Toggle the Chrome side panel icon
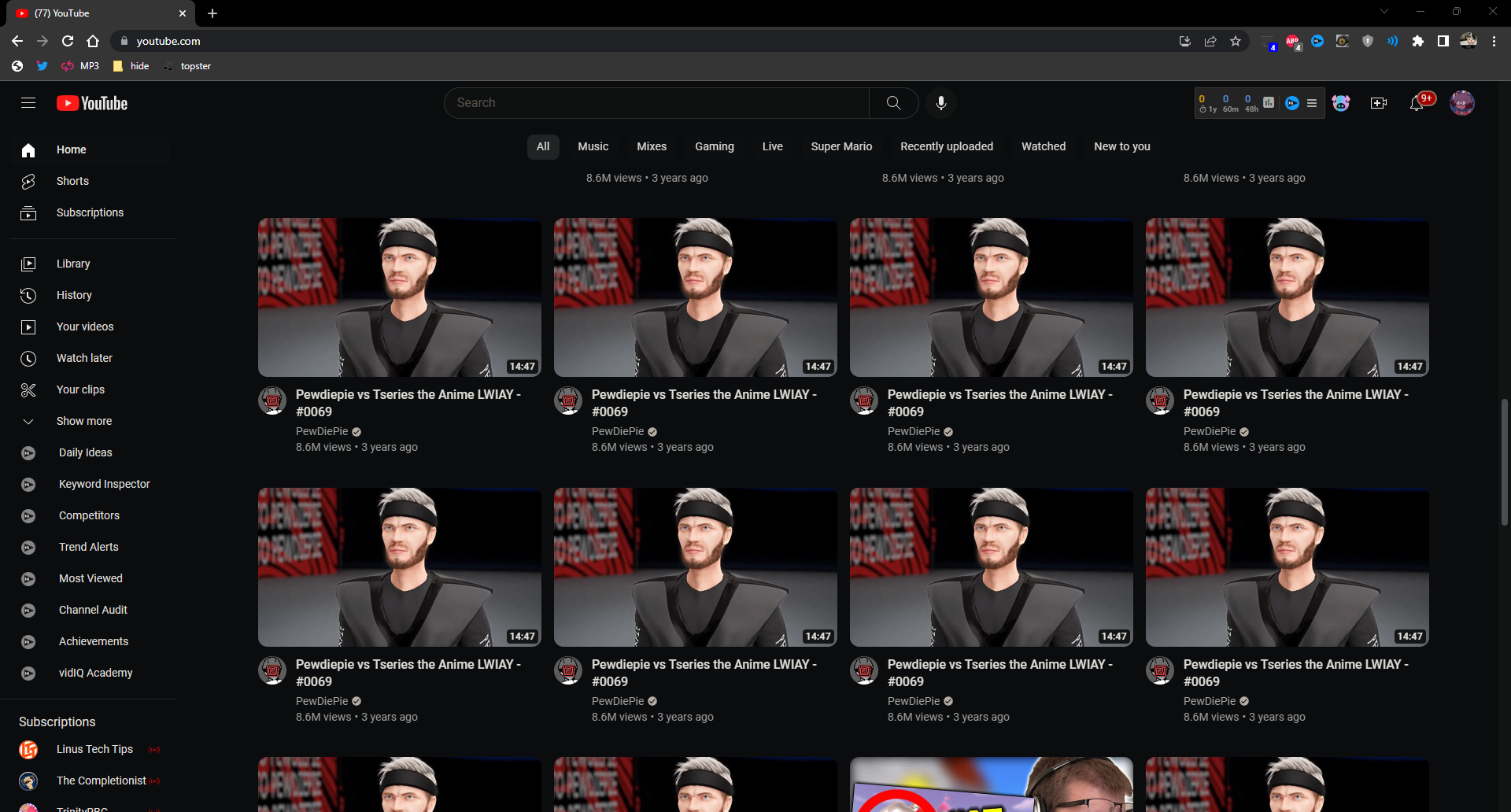This screenshot has width=1511, height=812. point(1443,41)
